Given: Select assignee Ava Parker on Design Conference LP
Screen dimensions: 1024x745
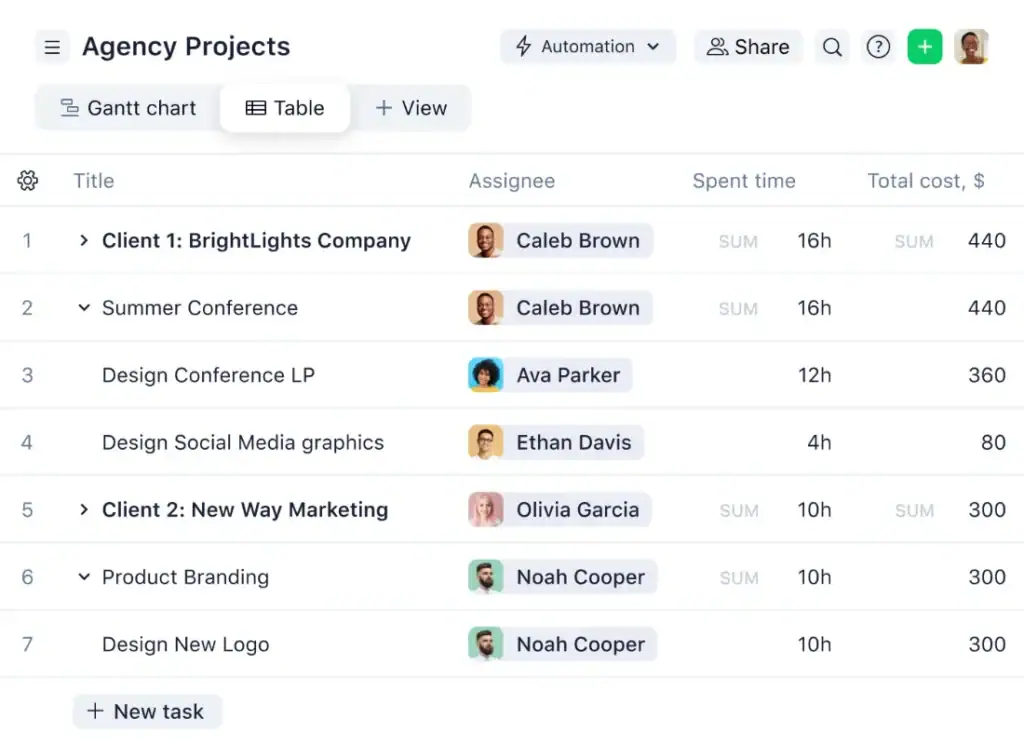Looking at the screenshot, I should tap(548, 375).
